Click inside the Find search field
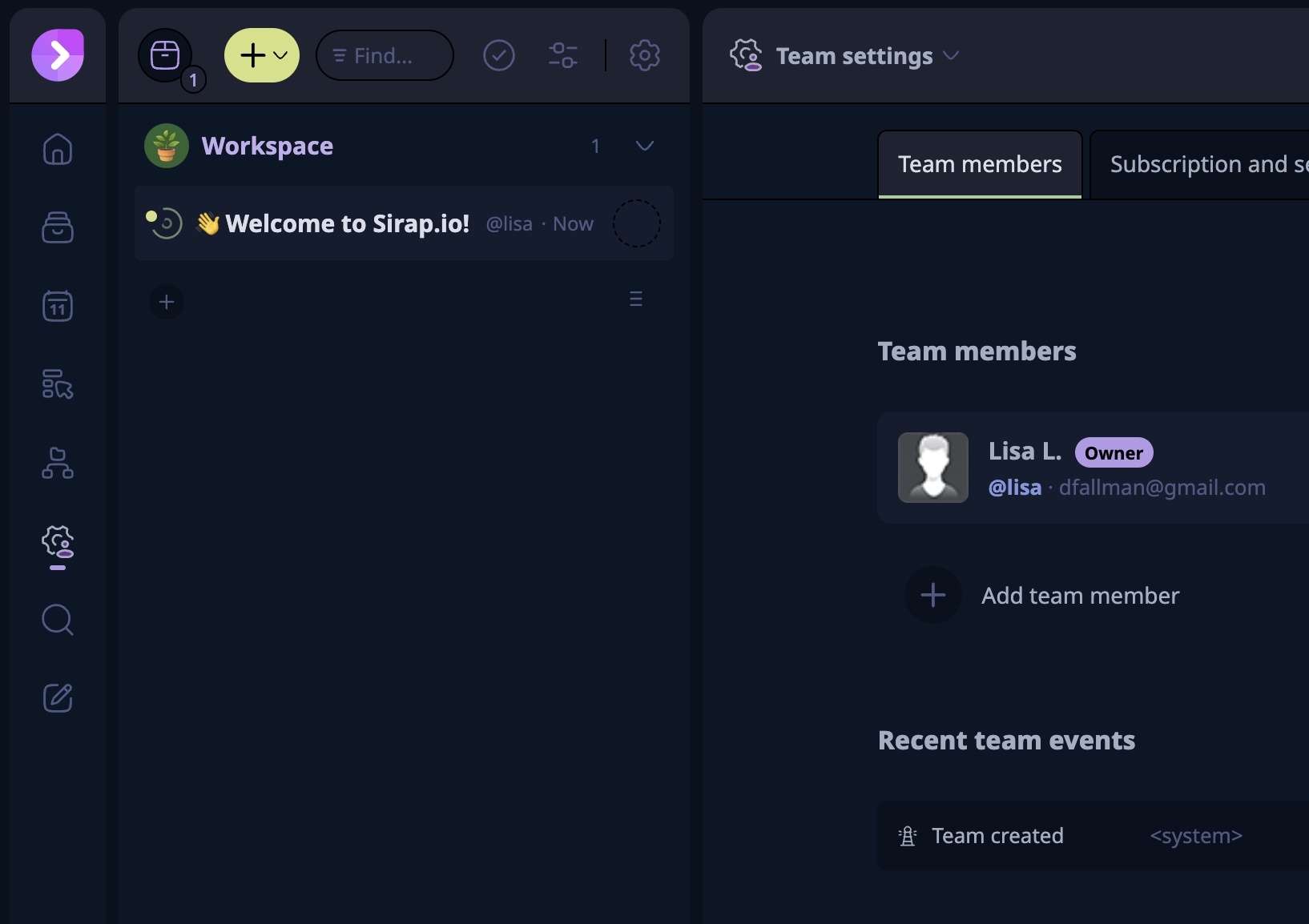Screen dimensions: 1309x924 [385, 55]
